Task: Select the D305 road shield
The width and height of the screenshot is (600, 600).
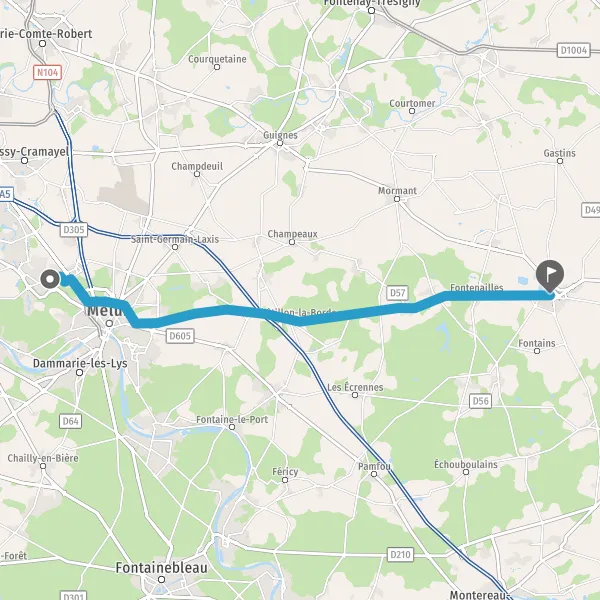Action: pos(73,230)
